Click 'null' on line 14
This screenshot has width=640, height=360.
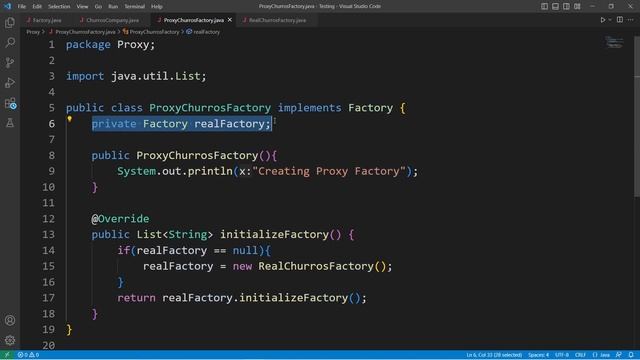click(x=245, y=251)
